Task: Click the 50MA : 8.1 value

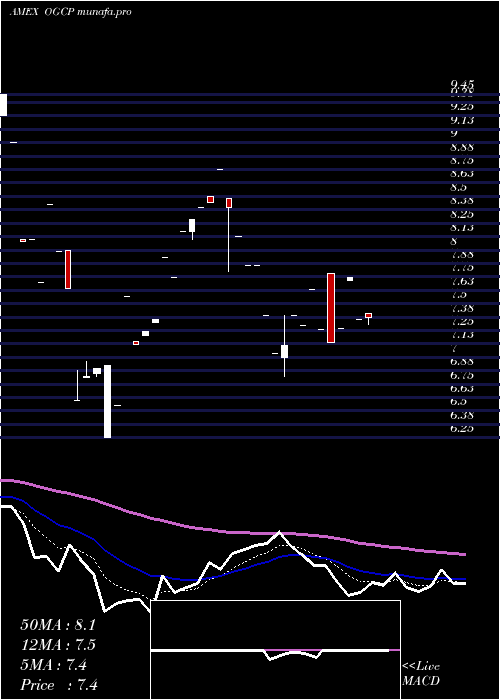Action: pyautogui.click(x=58, y=625)
